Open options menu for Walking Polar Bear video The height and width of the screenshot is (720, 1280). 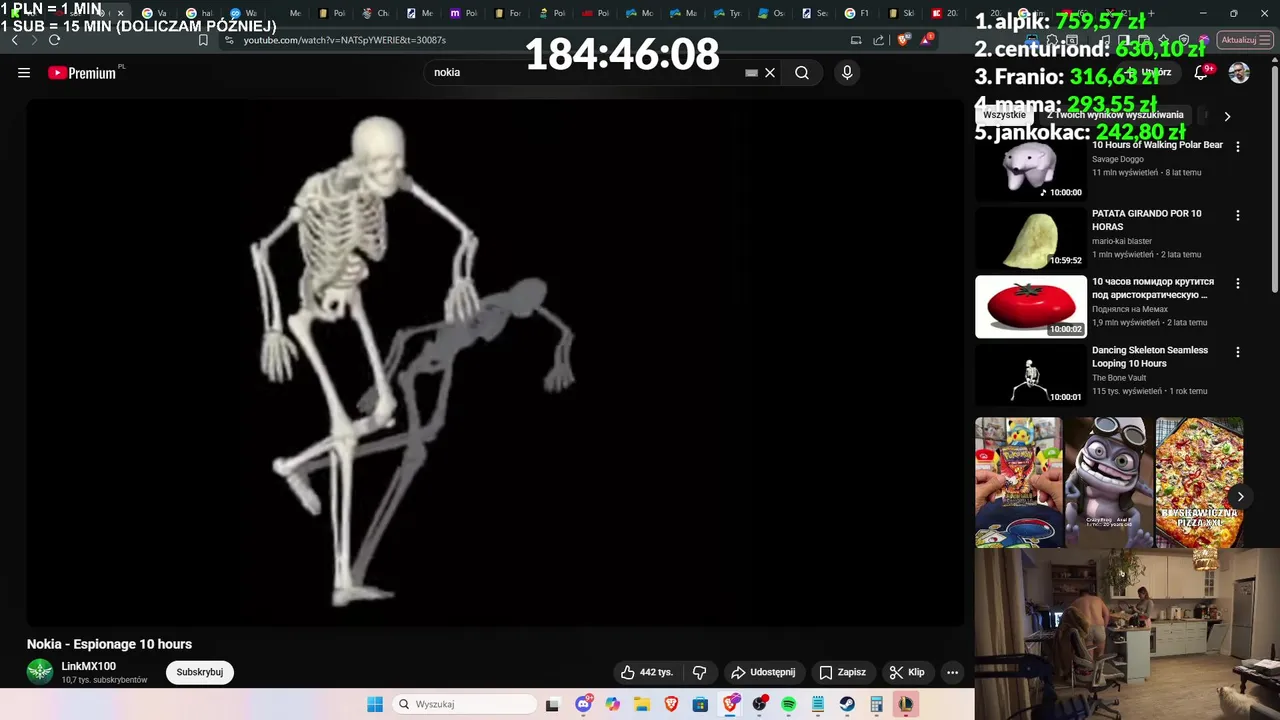[1238, 146]
